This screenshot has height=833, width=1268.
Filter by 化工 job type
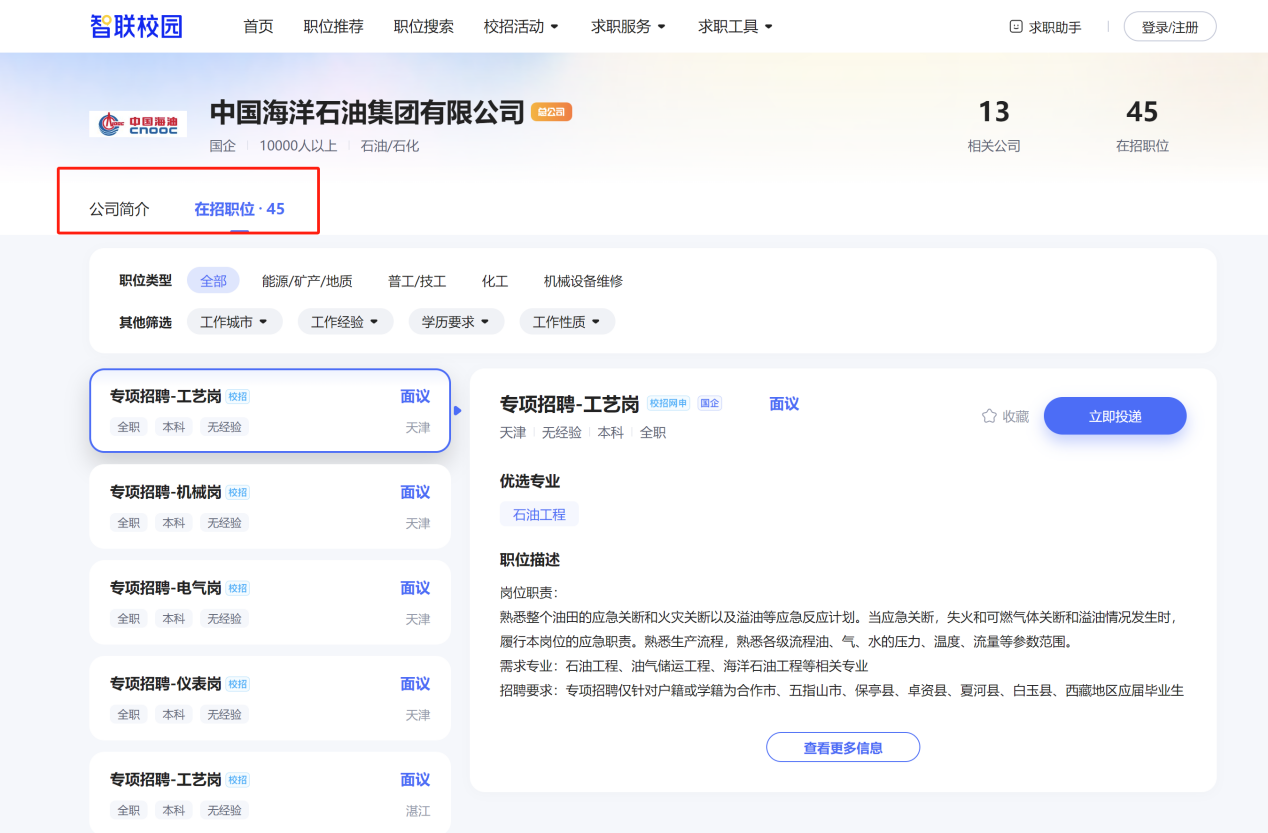(x=495, y=281)
